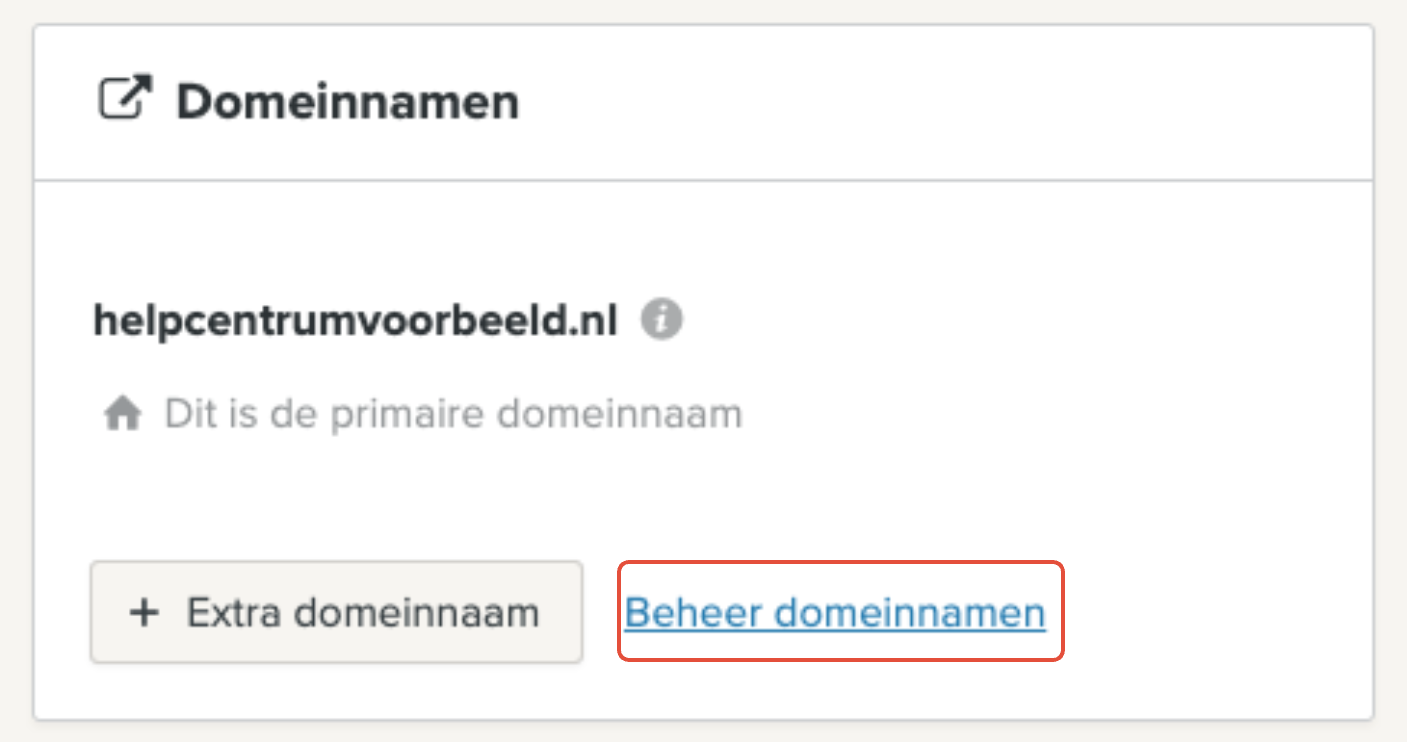Select the Domeinnamen heading text
The height and width of the screenshot is (742, 1407).
tap(348, 102)
